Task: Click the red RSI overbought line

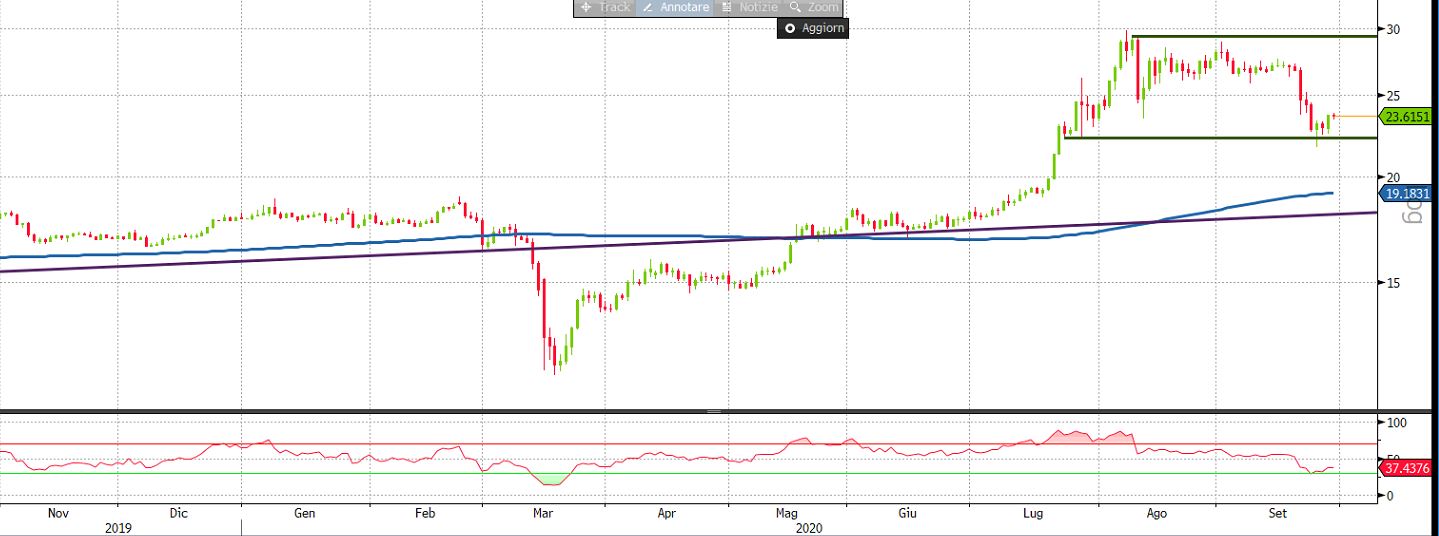Action: pos(300,444)
